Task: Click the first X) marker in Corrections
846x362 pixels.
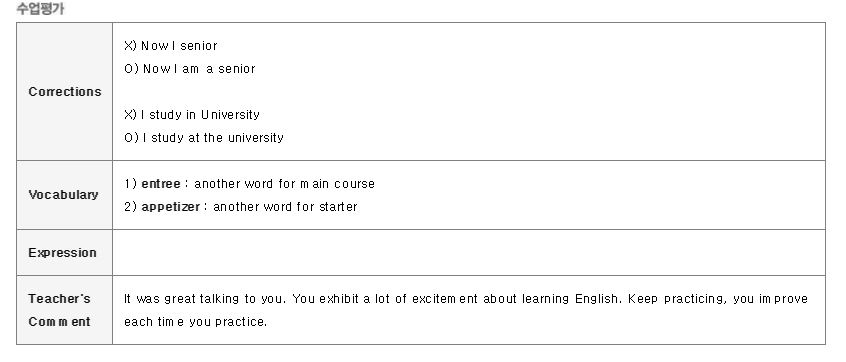Action: click(131, 46)
